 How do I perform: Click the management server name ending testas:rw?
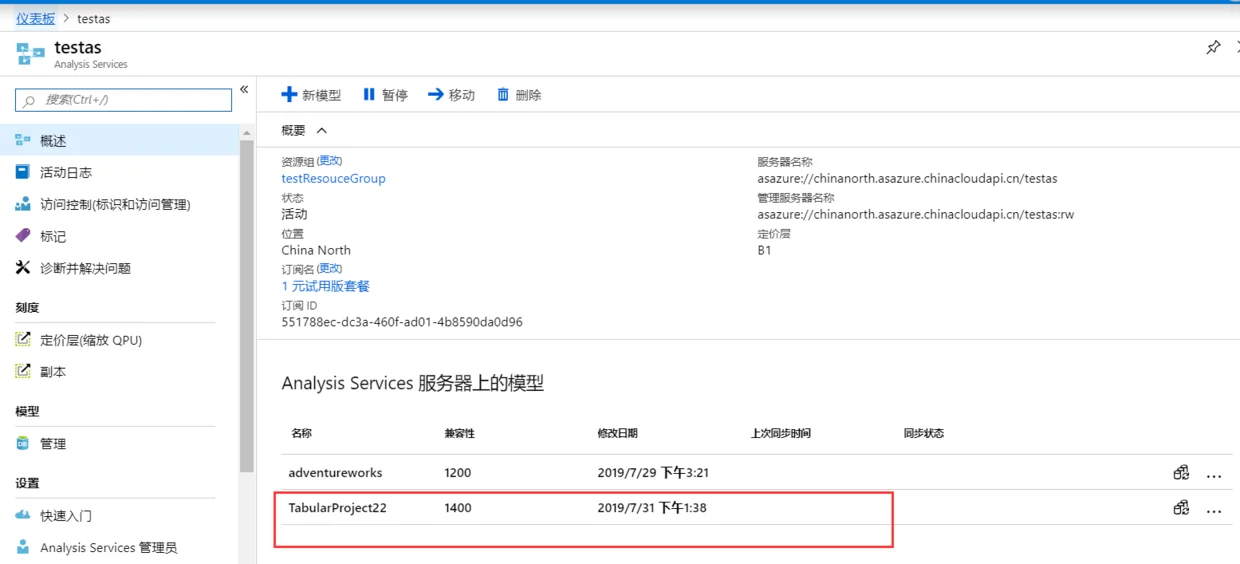[915, 214]
